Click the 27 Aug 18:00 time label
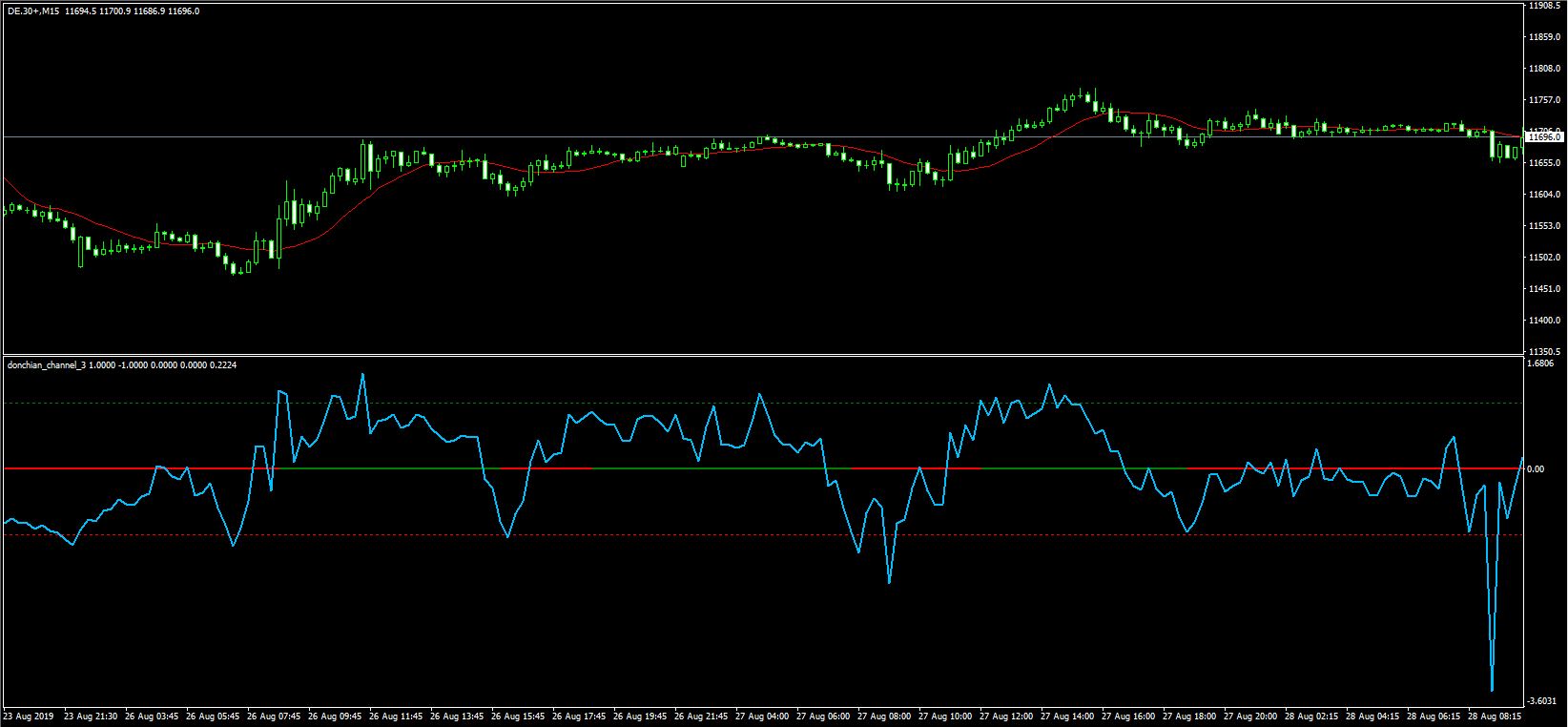Image resolution: width=1568 pixels, height=727 pixels. tap(1189, 715)
